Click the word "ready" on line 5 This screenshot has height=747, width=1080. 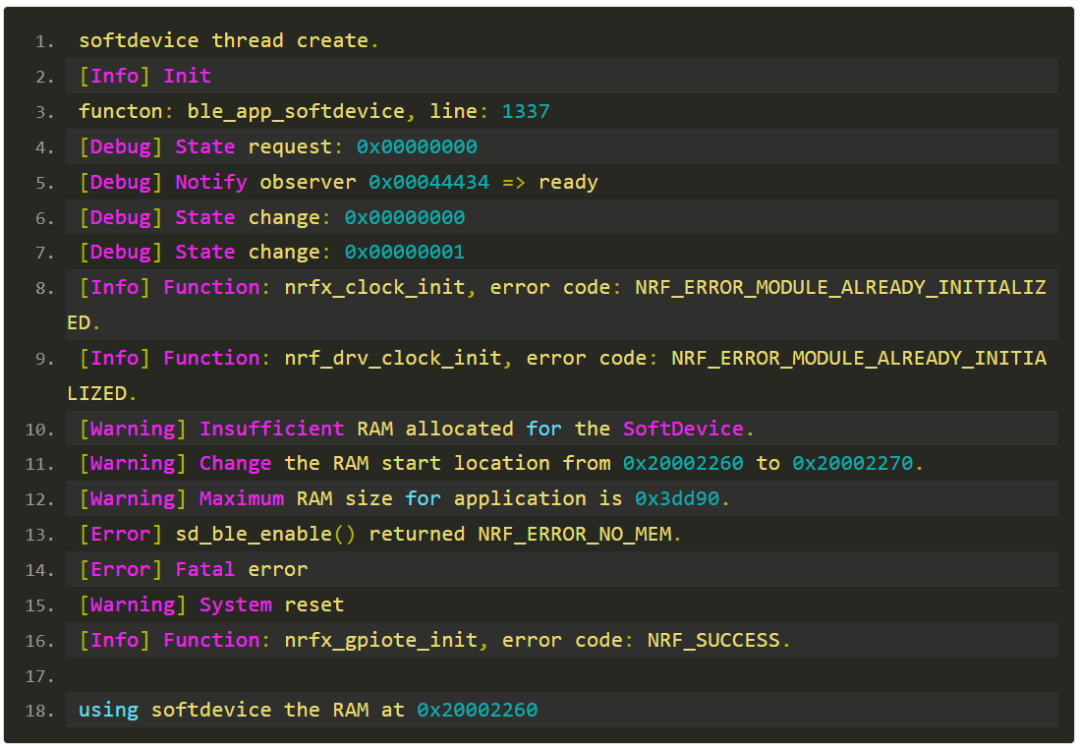click(568, 182)
